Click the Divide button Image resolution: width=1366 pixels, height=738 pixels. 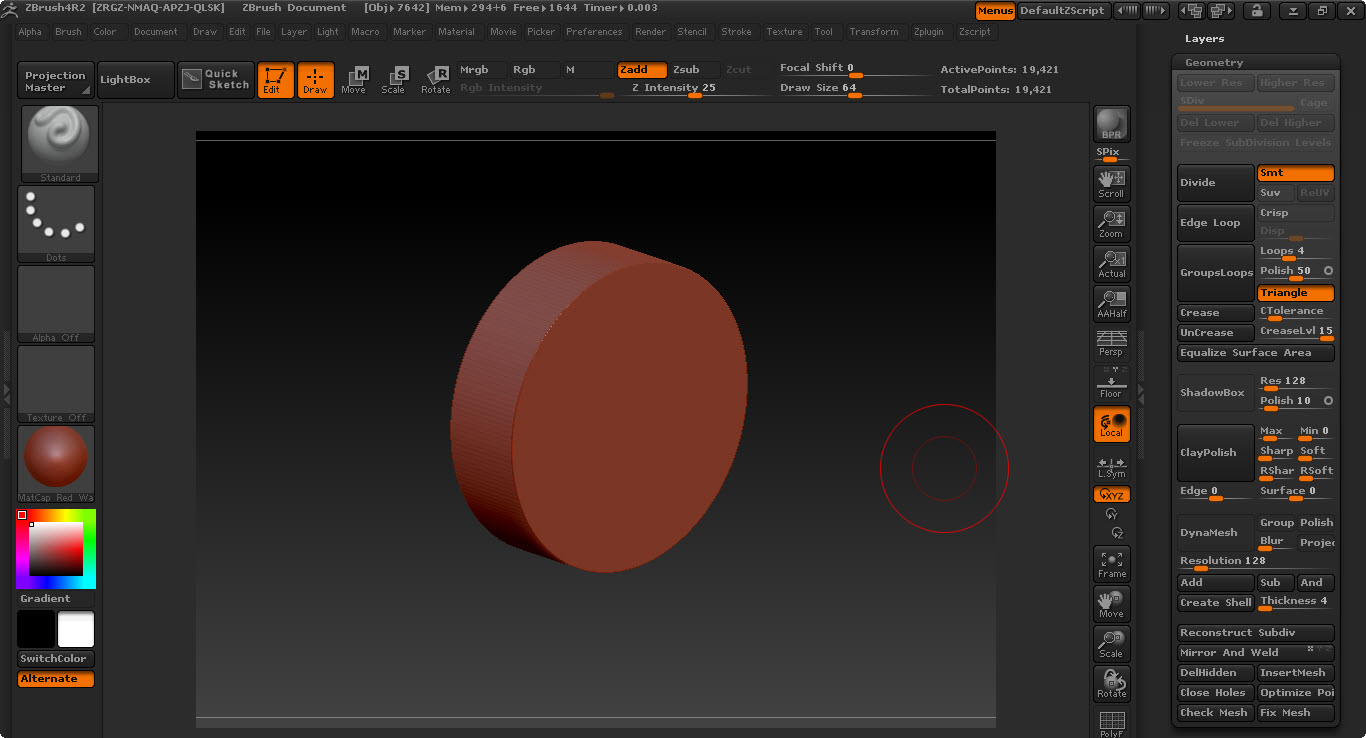(1215, 183)
